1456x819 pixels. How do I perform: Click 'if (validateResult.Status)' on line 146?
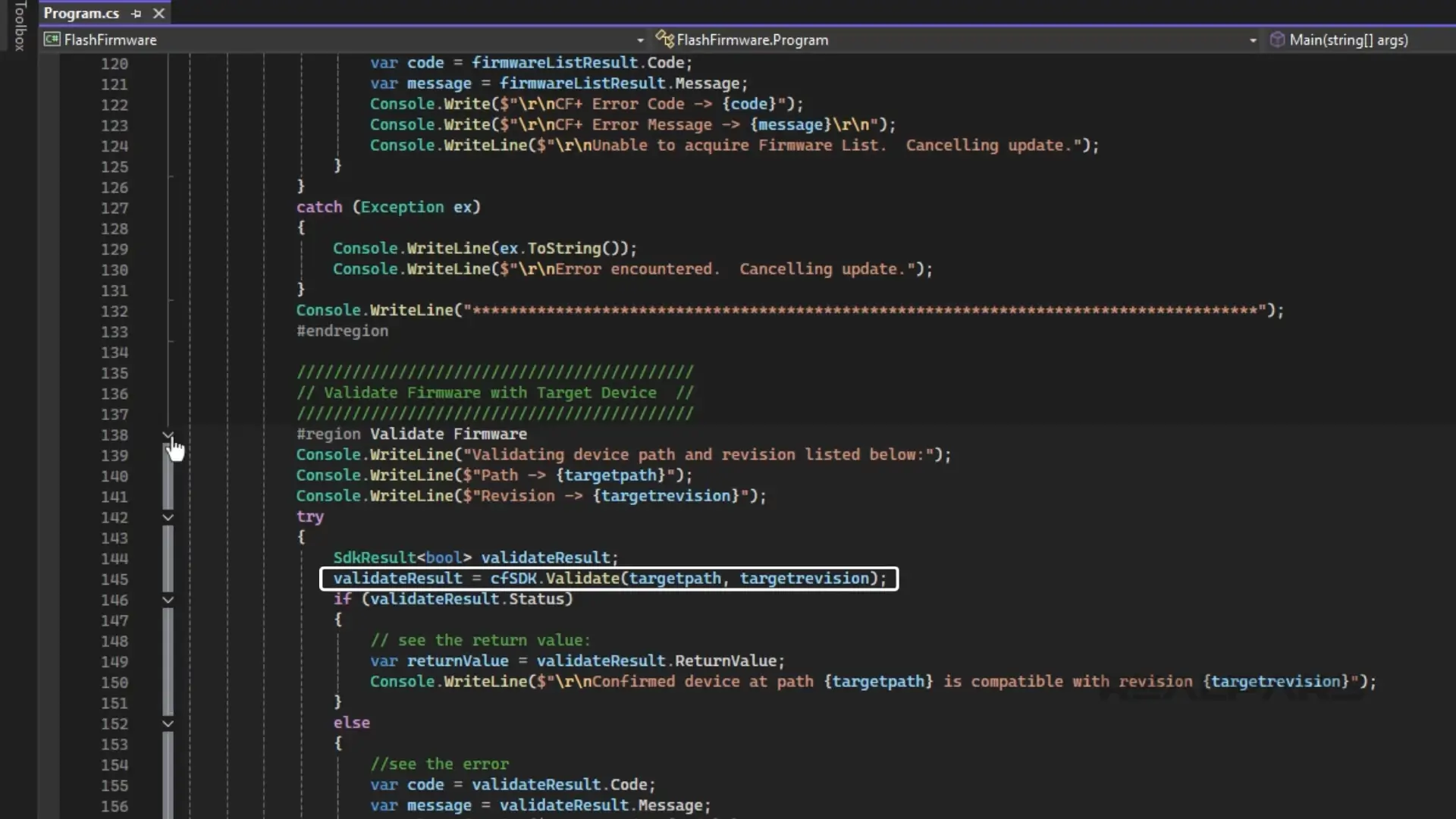tap(453, 599)
